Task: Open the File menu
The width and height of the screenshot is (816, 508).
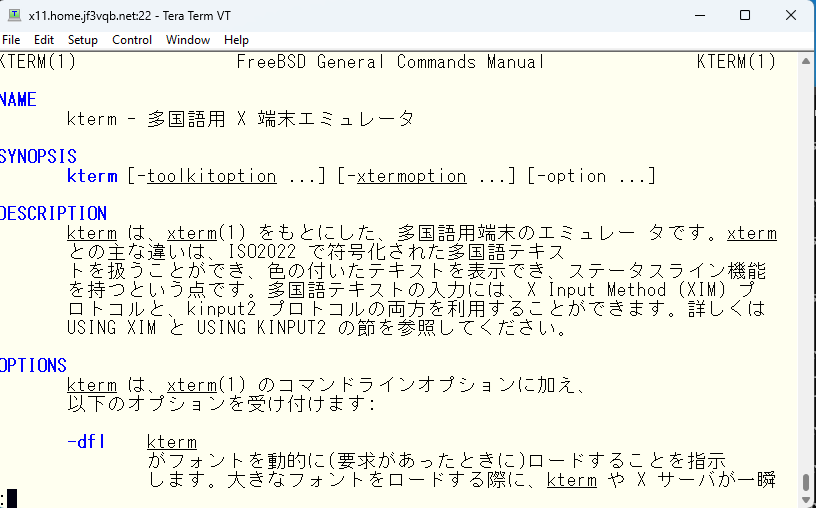Action: [11, 40]
